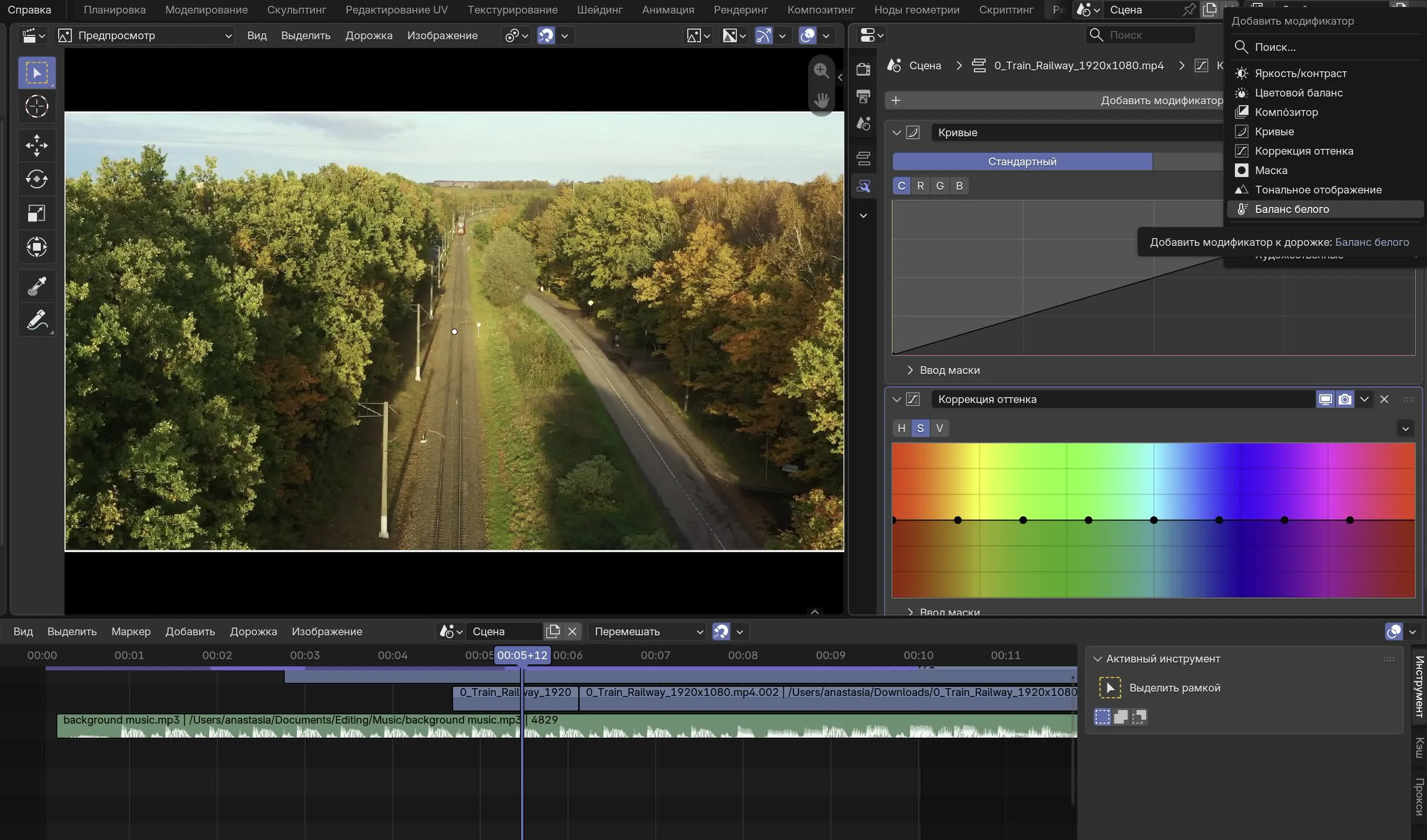Click the new scene icon in timeline header
This screenshot has width=1427, height=840.
point(552,631)
